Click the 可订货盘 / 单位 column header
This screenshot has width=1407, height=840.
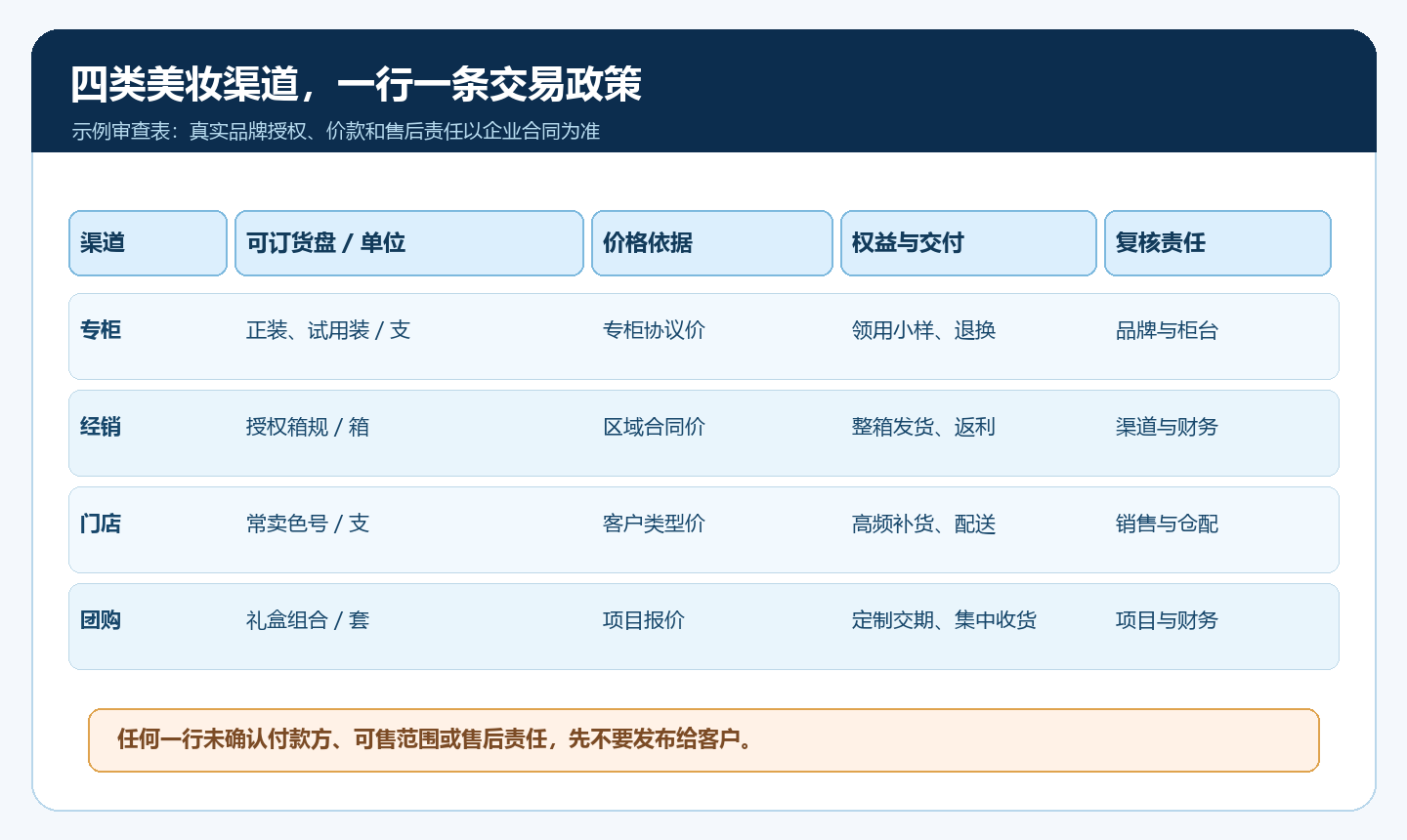[409, 243]
